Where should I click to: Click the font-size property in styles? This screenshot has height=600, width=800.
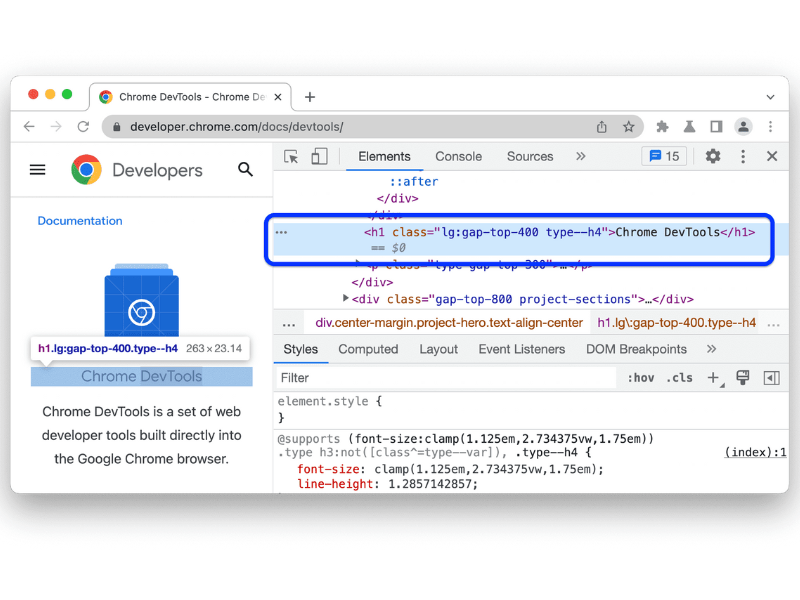coord(330,469)
